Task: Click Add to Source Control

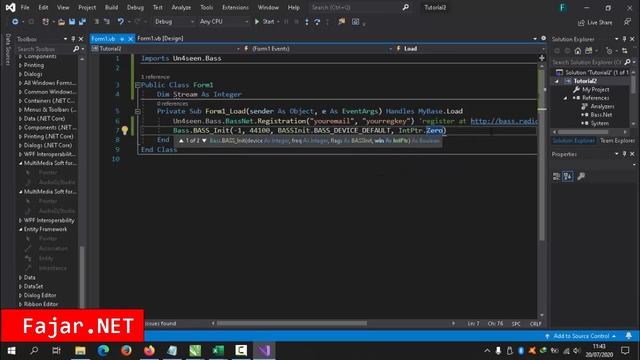Action: [x=581, y=336]
